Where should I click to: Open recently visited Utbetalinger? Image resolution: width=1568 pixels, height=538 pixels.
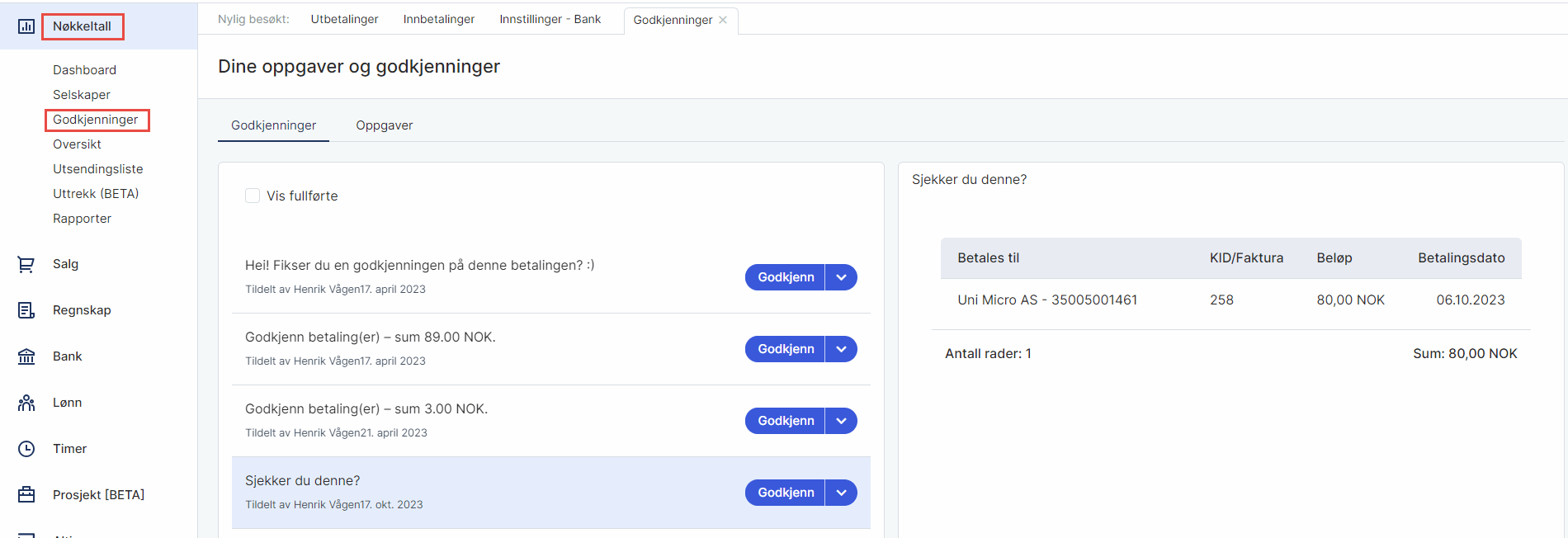click(x=344, y=19)
